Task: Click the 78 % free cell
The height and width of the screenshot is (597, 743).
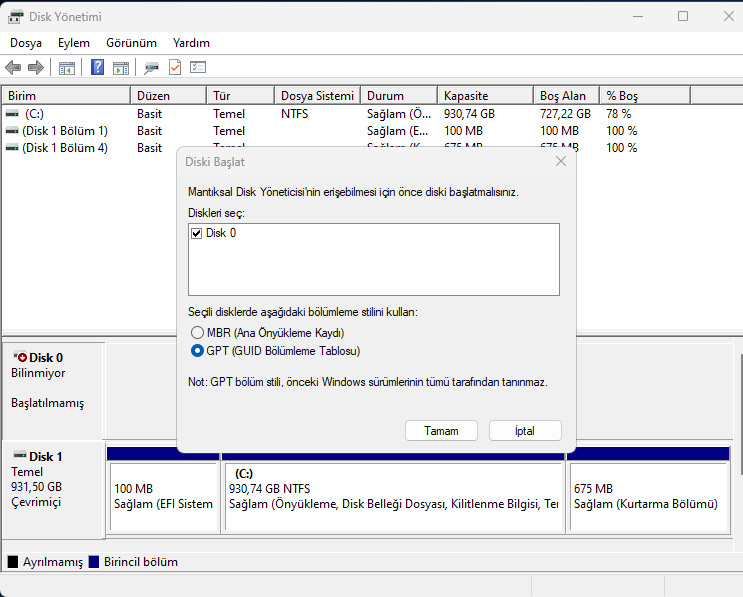Action: [x=618, y=114]
